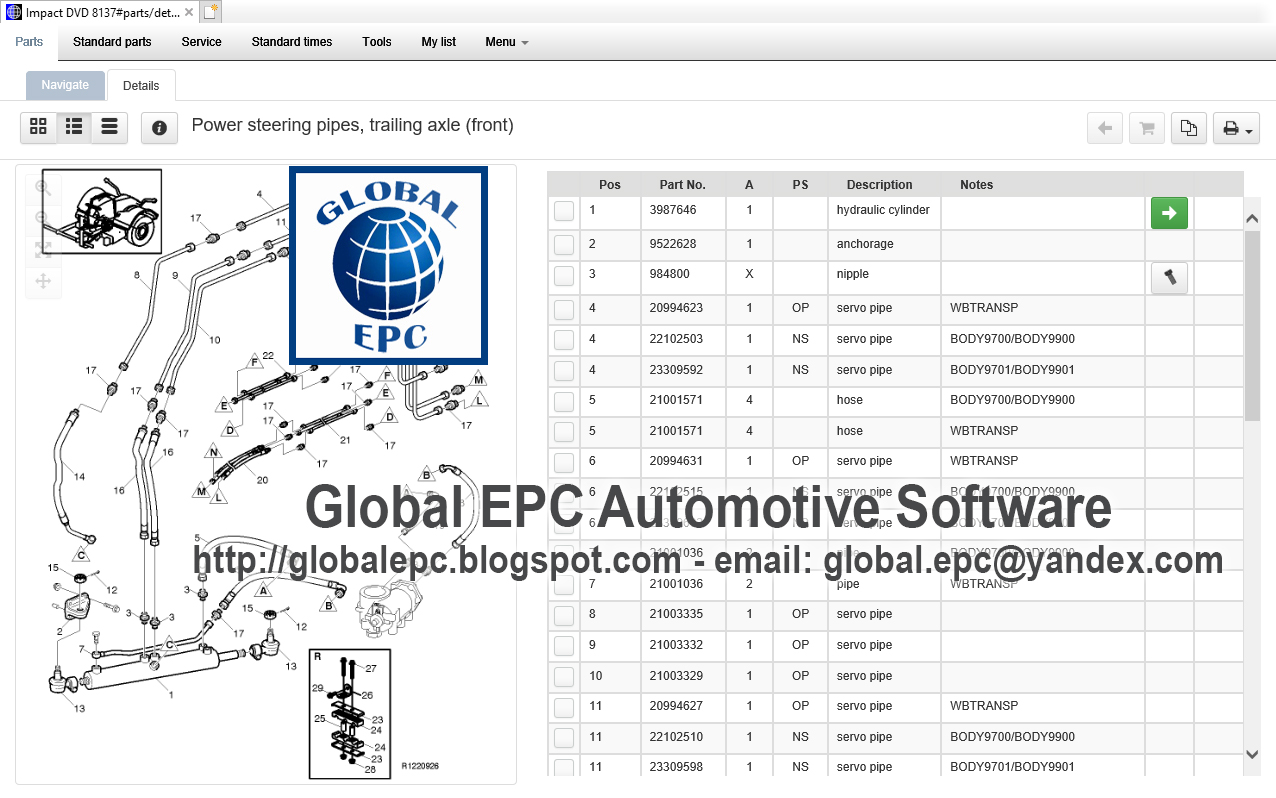Screen dimensions: 1276x798
Task: Click the truck overview thumbnail image
Action: tap(102, 212)
